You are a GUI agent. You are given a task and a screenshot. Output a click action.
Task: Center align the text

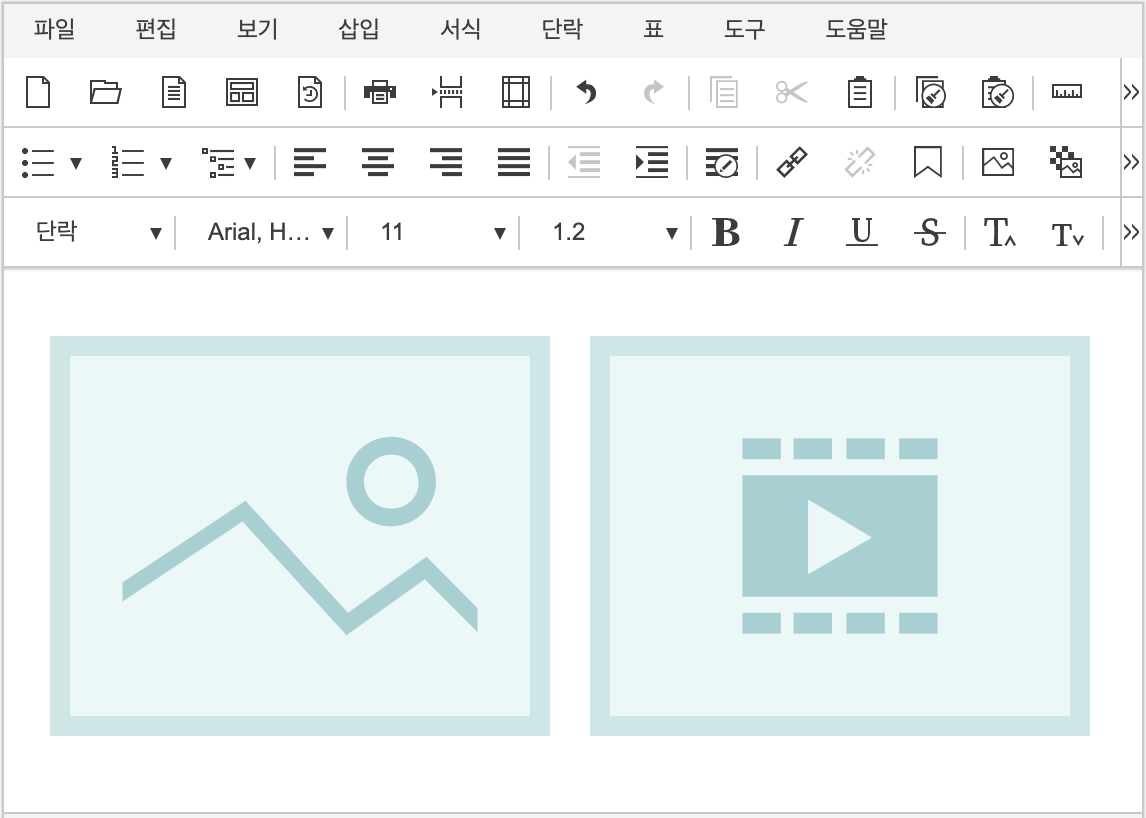point(377,162)
